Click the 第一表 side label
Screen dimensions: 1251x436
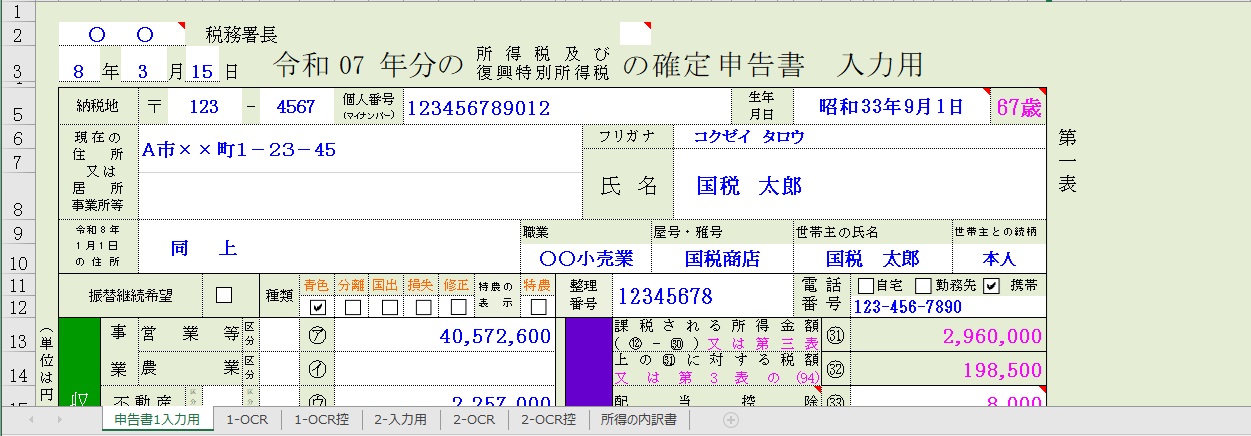(x=1068, y=160)
